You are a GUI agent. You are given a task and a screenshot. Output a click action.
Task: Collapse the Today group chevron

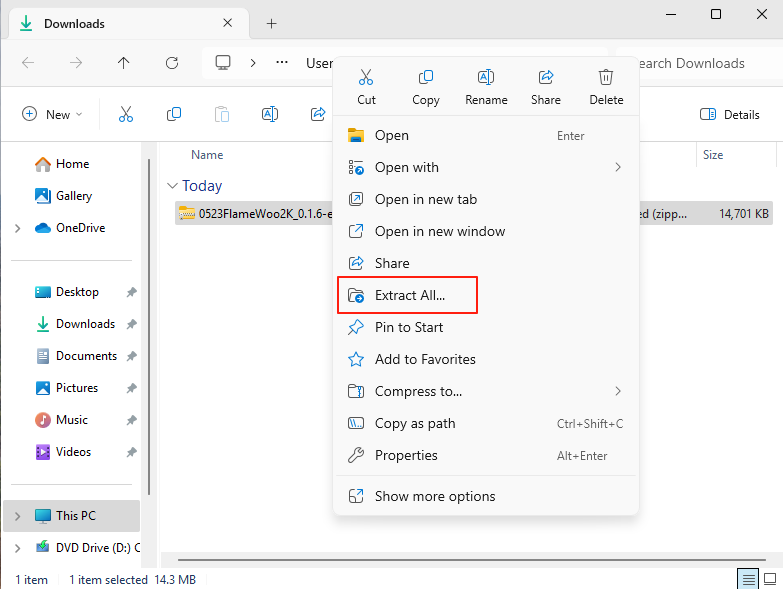pyautogui.click(x=172, y=186)
